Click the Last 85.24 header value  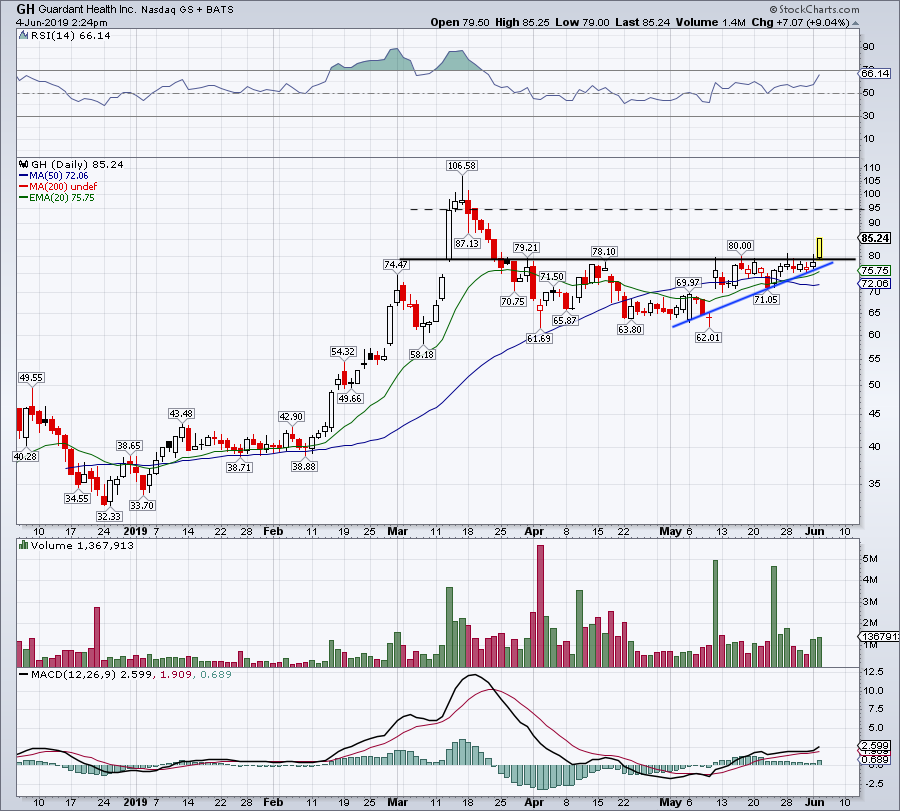[643, 22]
